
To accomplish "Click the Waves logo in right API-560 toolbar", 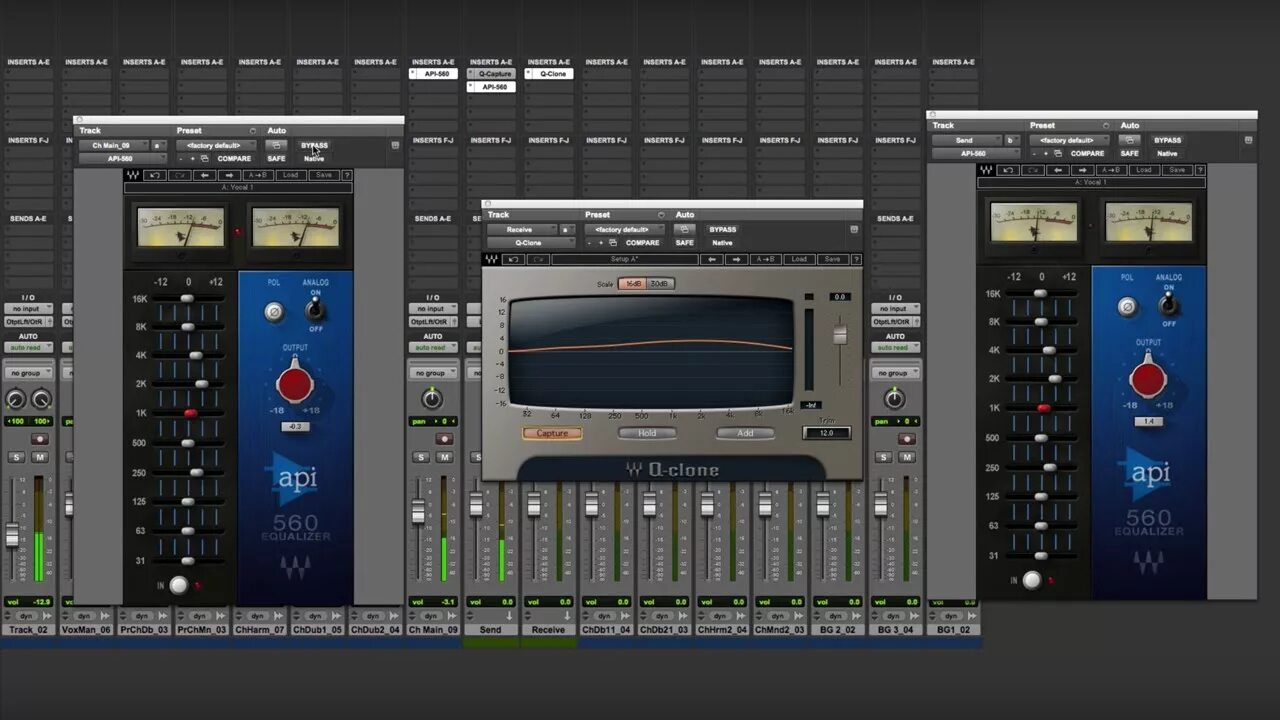I will pyautogui.click(x=986, y=170).
